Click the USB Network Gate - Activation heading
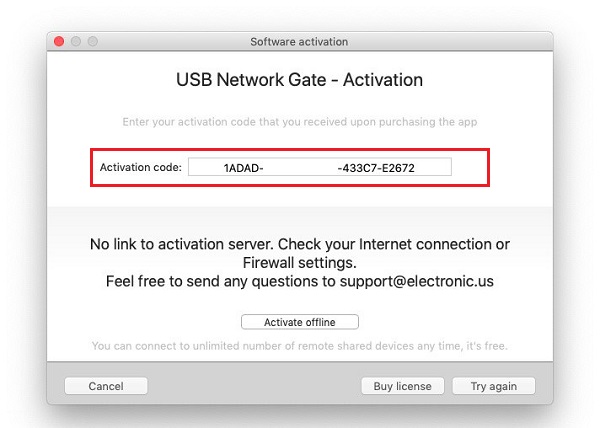 299,80
